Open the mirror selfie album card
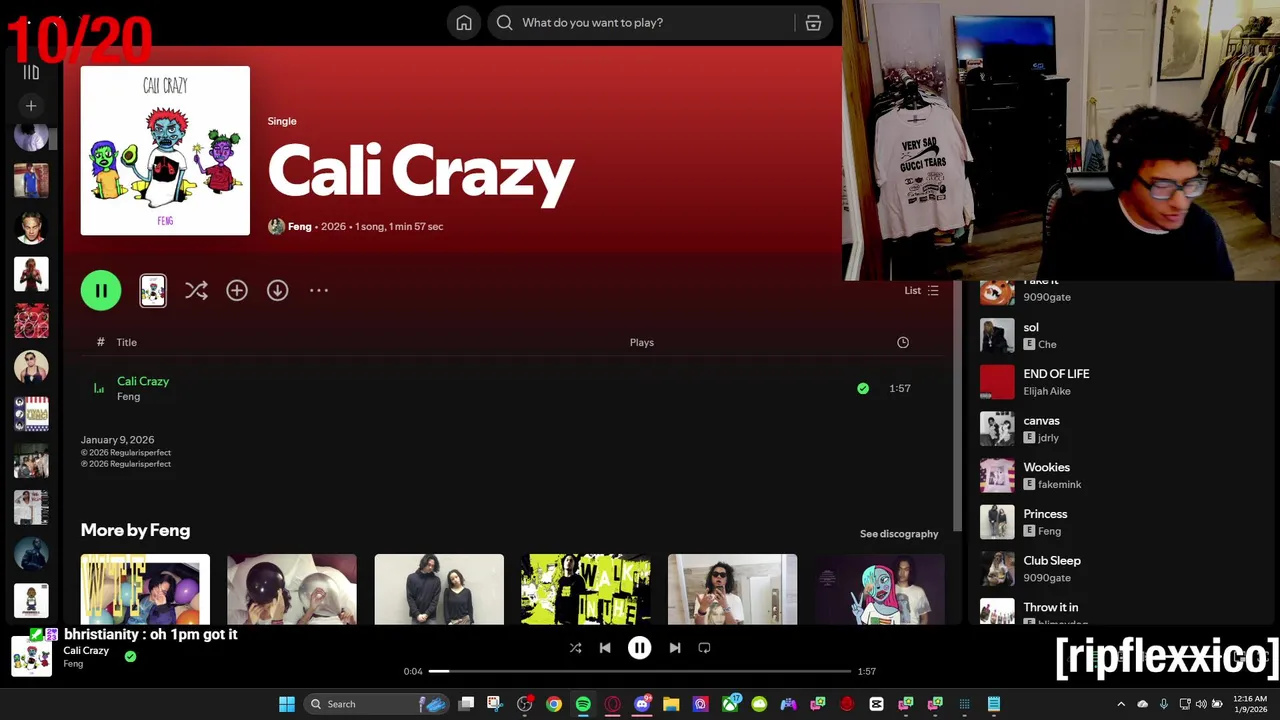Viewport: 1280px width, 720px height. tap(733, 589)
